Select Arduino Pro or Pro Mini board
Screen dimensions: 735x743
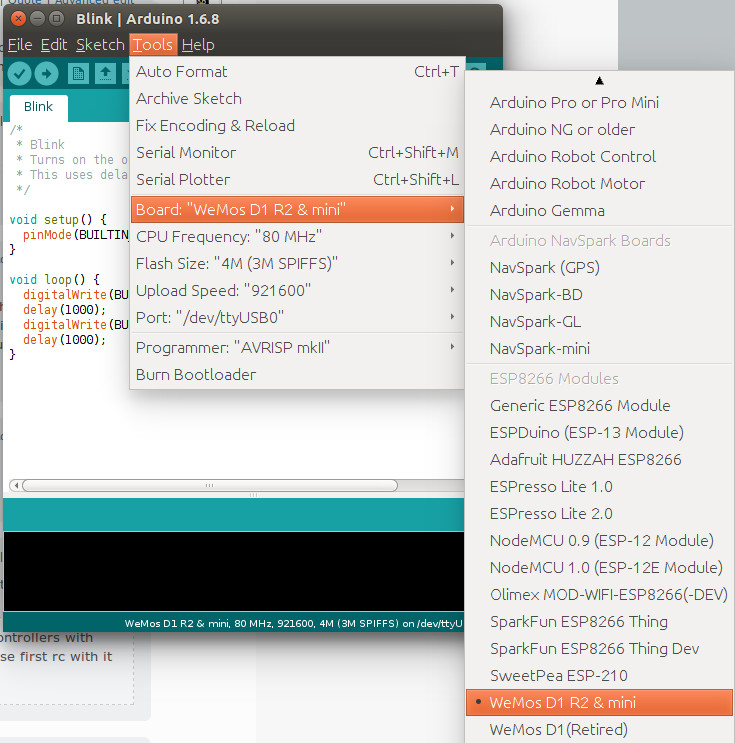(599, 102)
